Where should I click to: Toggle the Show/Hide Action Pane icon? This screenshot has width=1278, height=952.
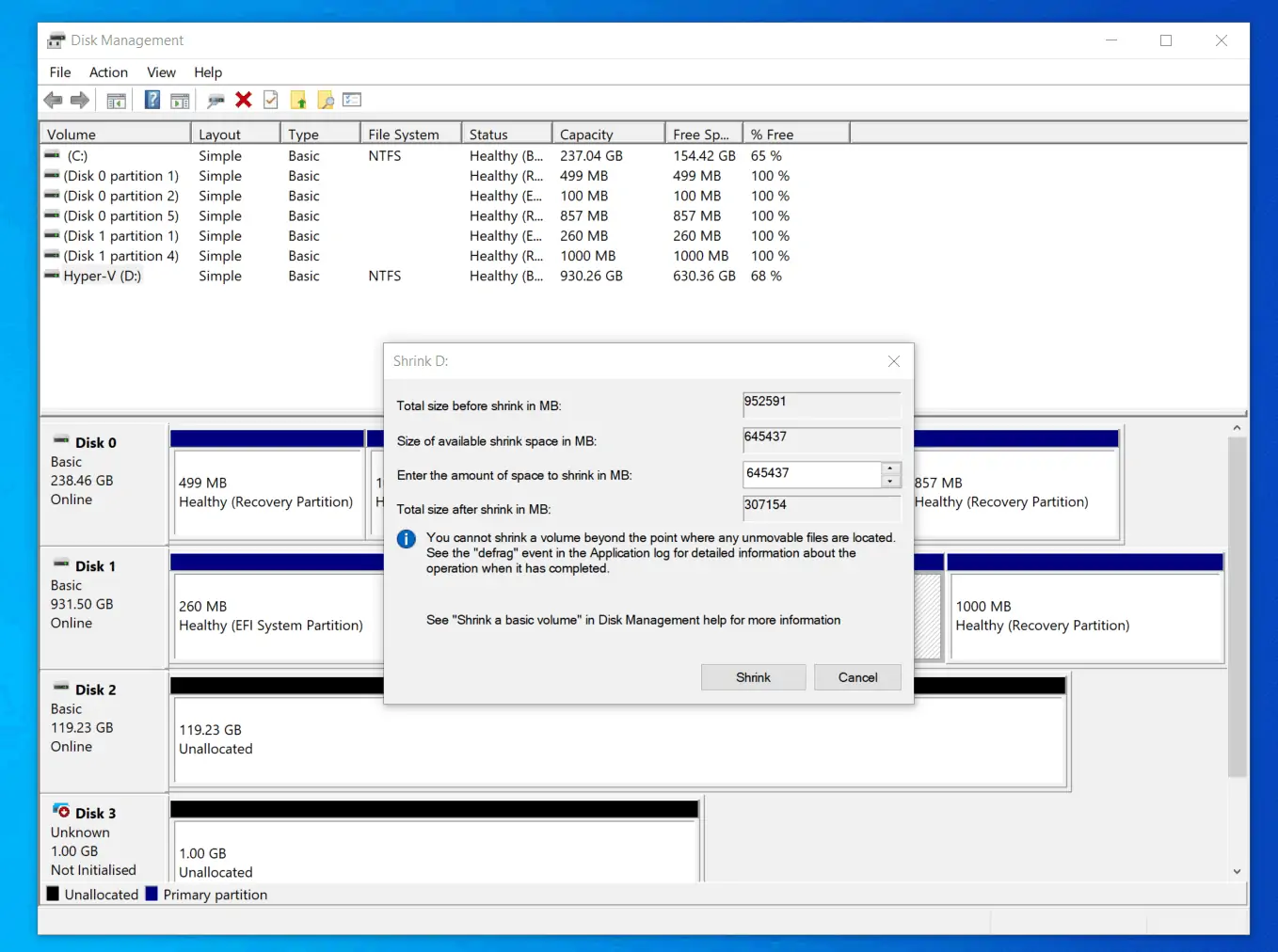pos(181,100)
